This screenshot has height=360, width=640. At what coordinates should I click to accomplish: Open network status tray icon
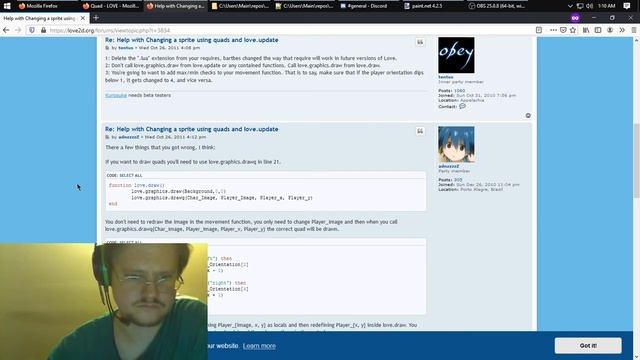(580, 6)
